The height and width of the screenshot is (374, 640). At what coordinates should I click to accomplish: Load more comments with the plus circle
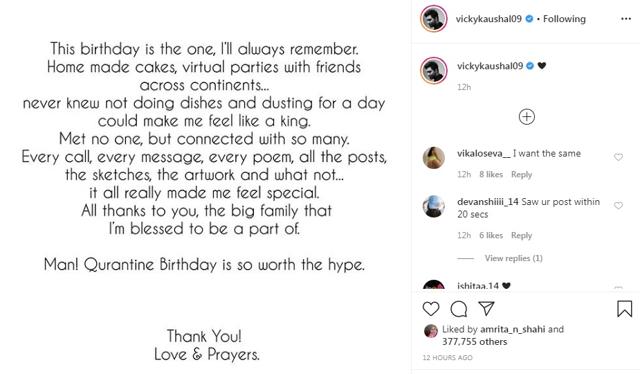click(x=527, y=117)
